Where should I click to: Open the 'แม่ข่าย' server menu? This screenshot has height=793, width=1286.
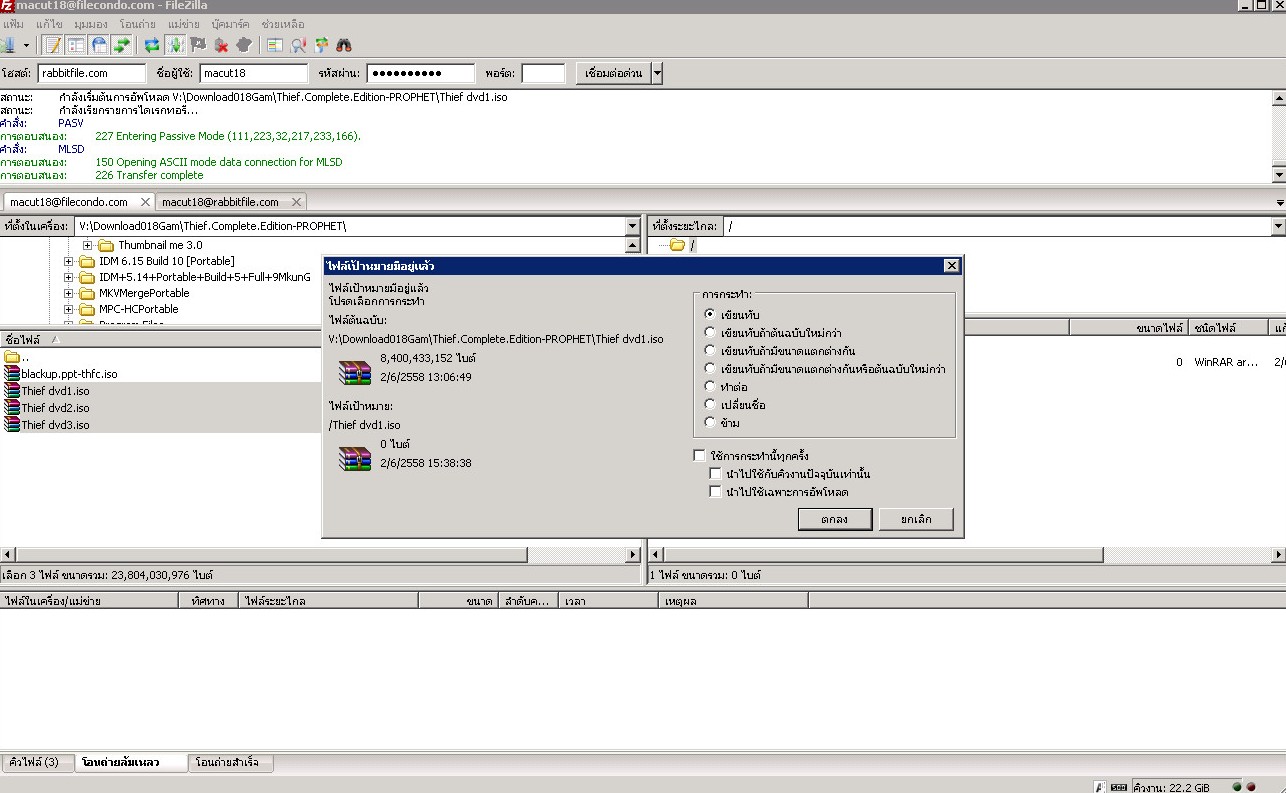(x=184, y=23)
